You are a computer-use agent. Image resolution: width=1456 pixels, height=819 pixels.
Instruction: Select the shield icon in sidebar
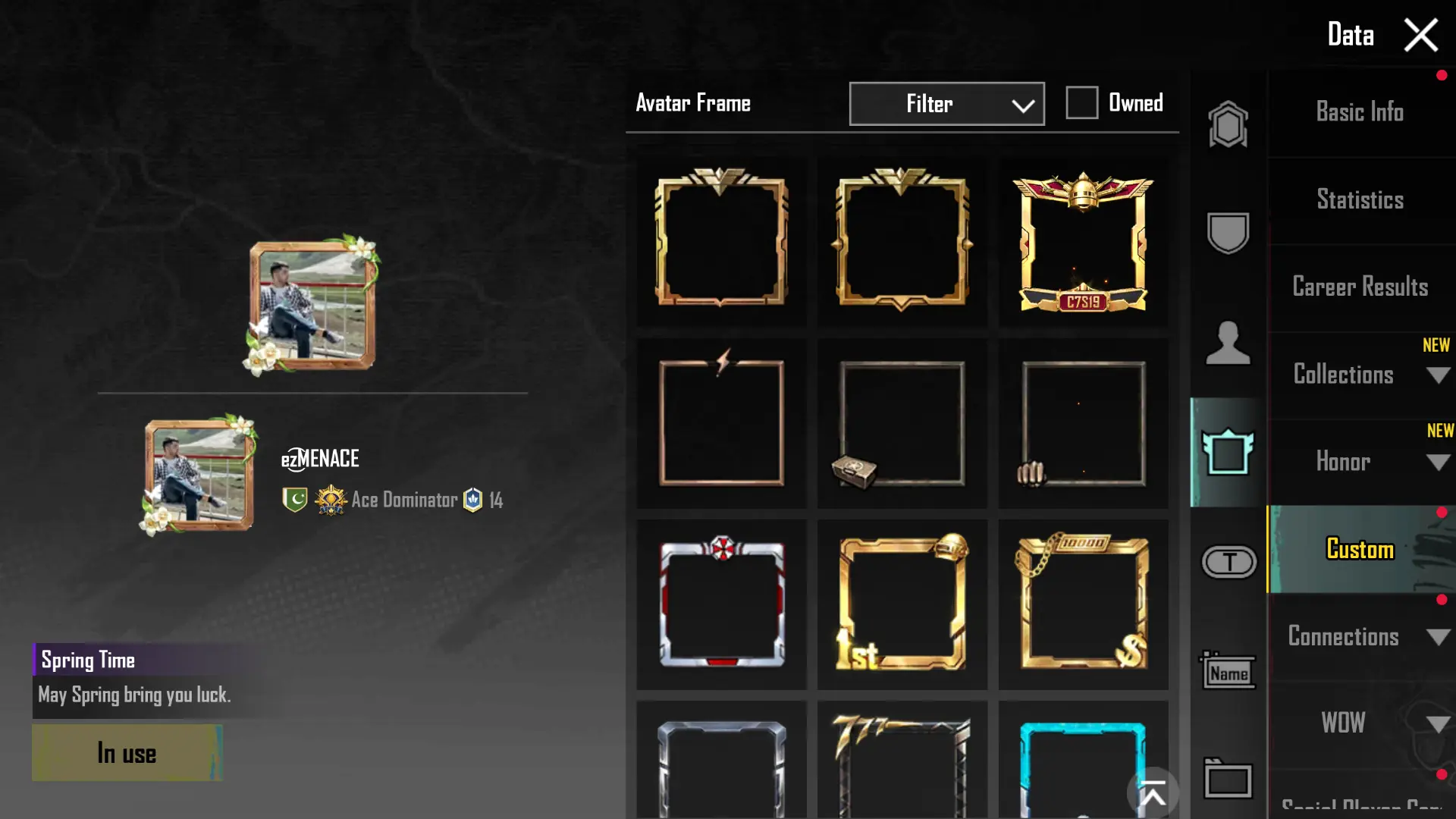pyautogui.click(x=1228, y=232)
